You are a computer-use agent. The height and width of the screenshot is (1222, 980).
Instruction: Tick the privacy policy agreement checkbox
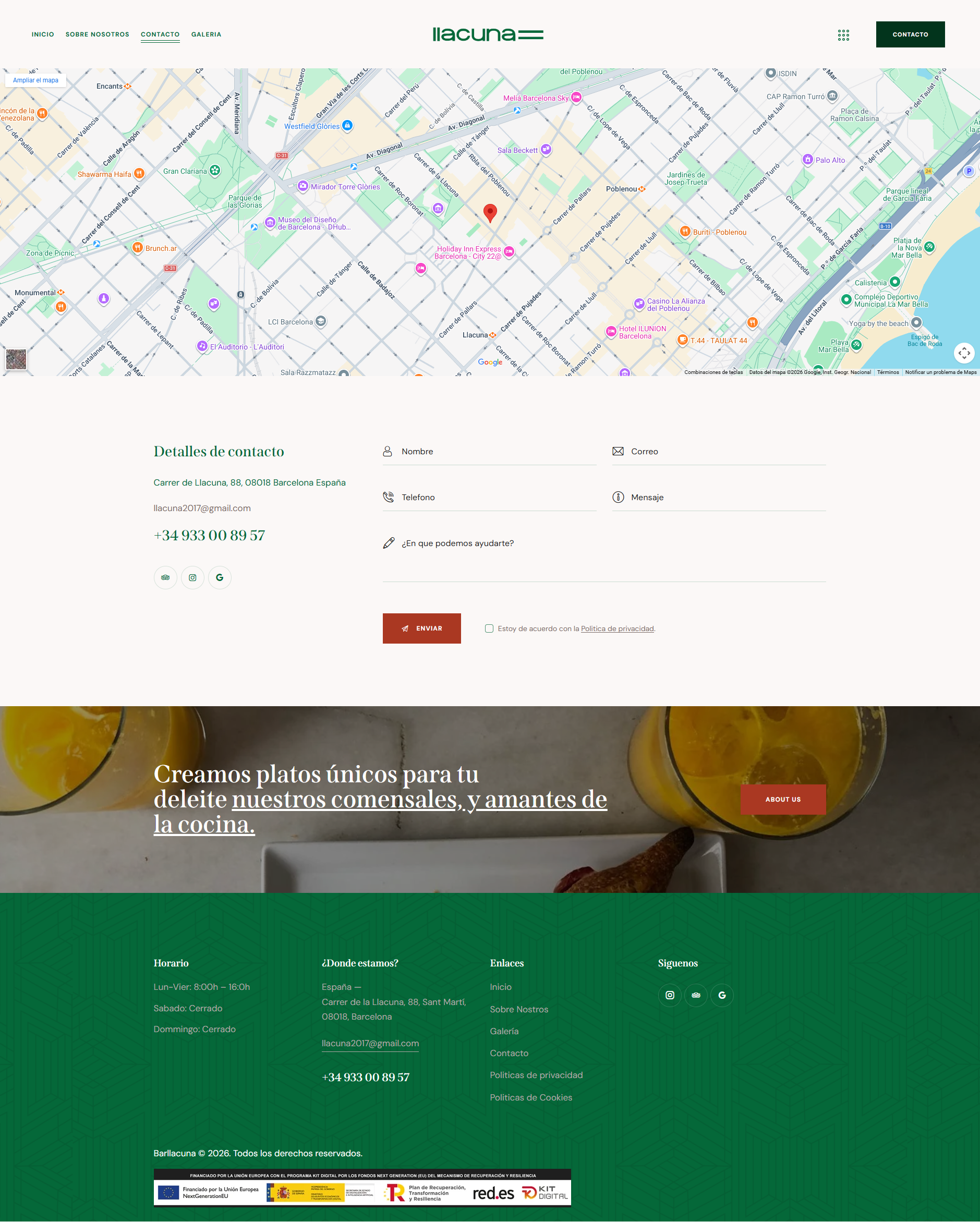pos(489,628)
